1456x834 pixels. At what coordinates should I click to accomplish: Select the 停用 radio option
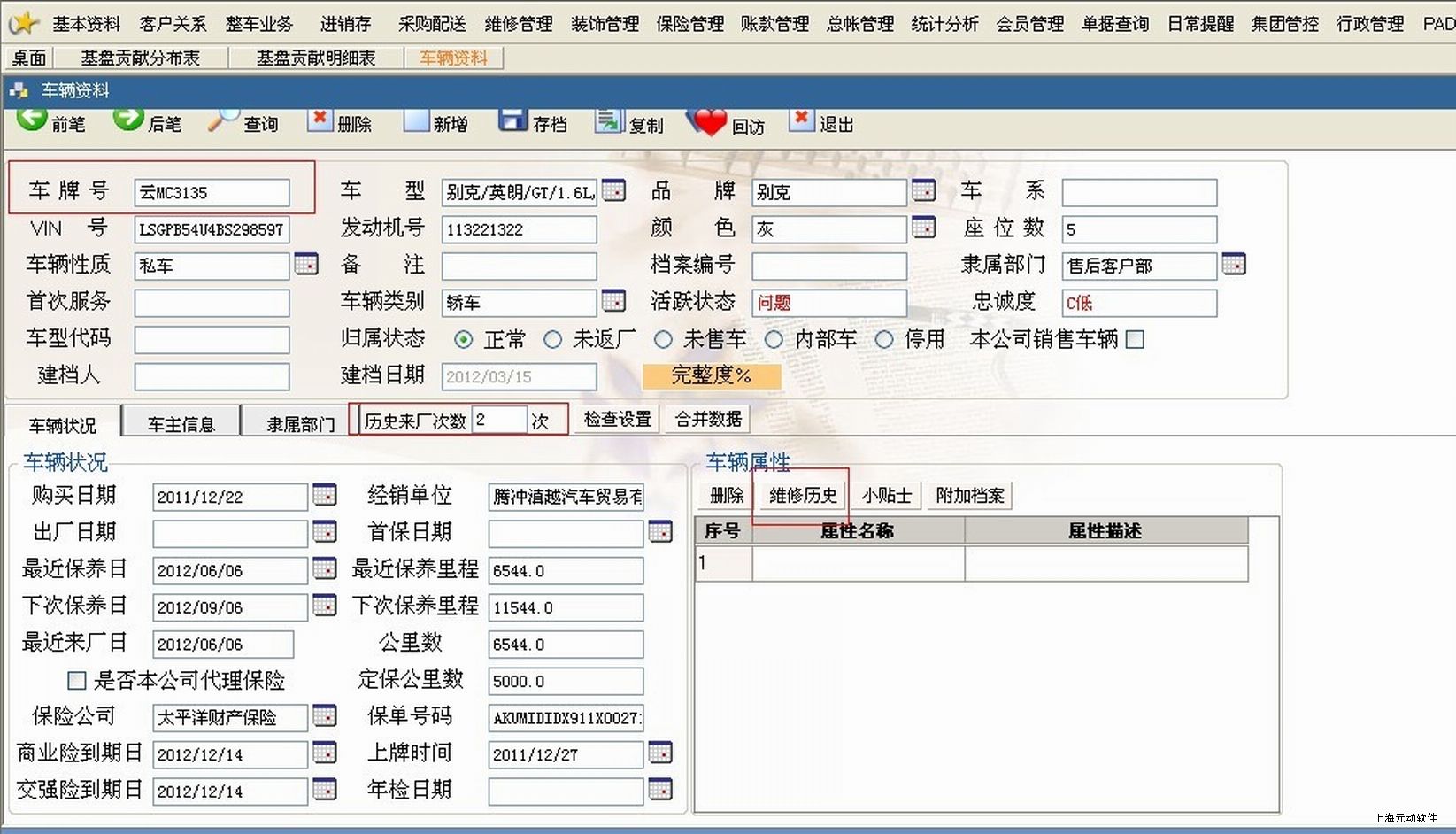884,340
